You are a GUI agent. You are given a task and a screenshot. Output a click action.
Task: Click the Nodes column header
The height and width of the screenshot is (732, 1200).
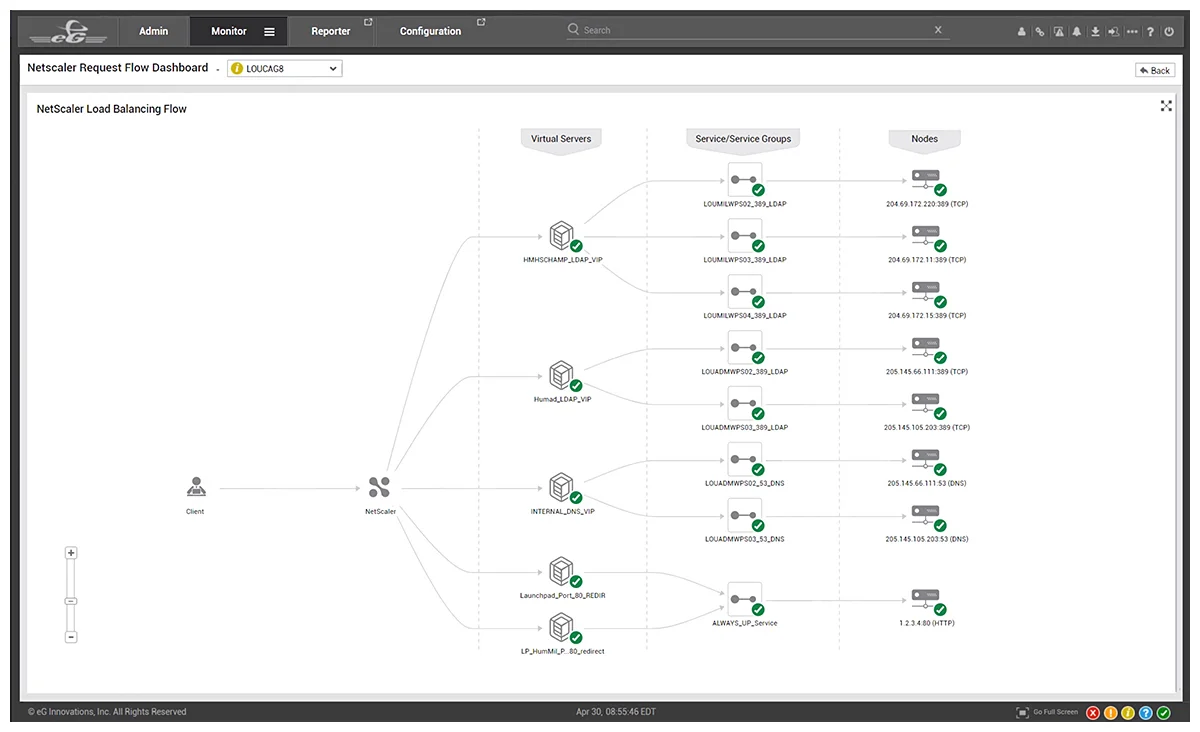pyautogui.click(x=925, y=139)
